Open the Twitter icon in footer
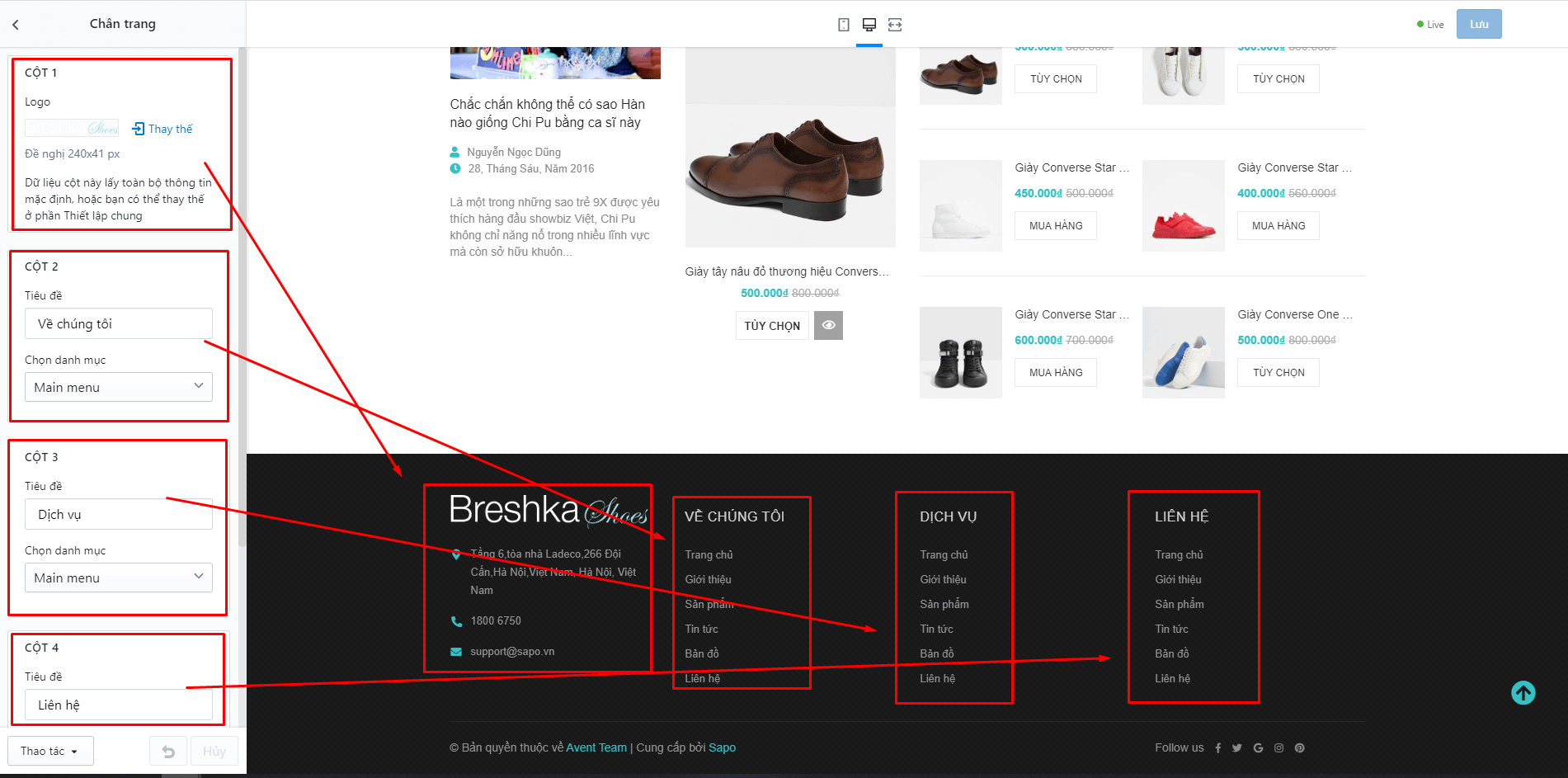Image resolution: width=1568 pixels, height=778 pixels. 1236,748
